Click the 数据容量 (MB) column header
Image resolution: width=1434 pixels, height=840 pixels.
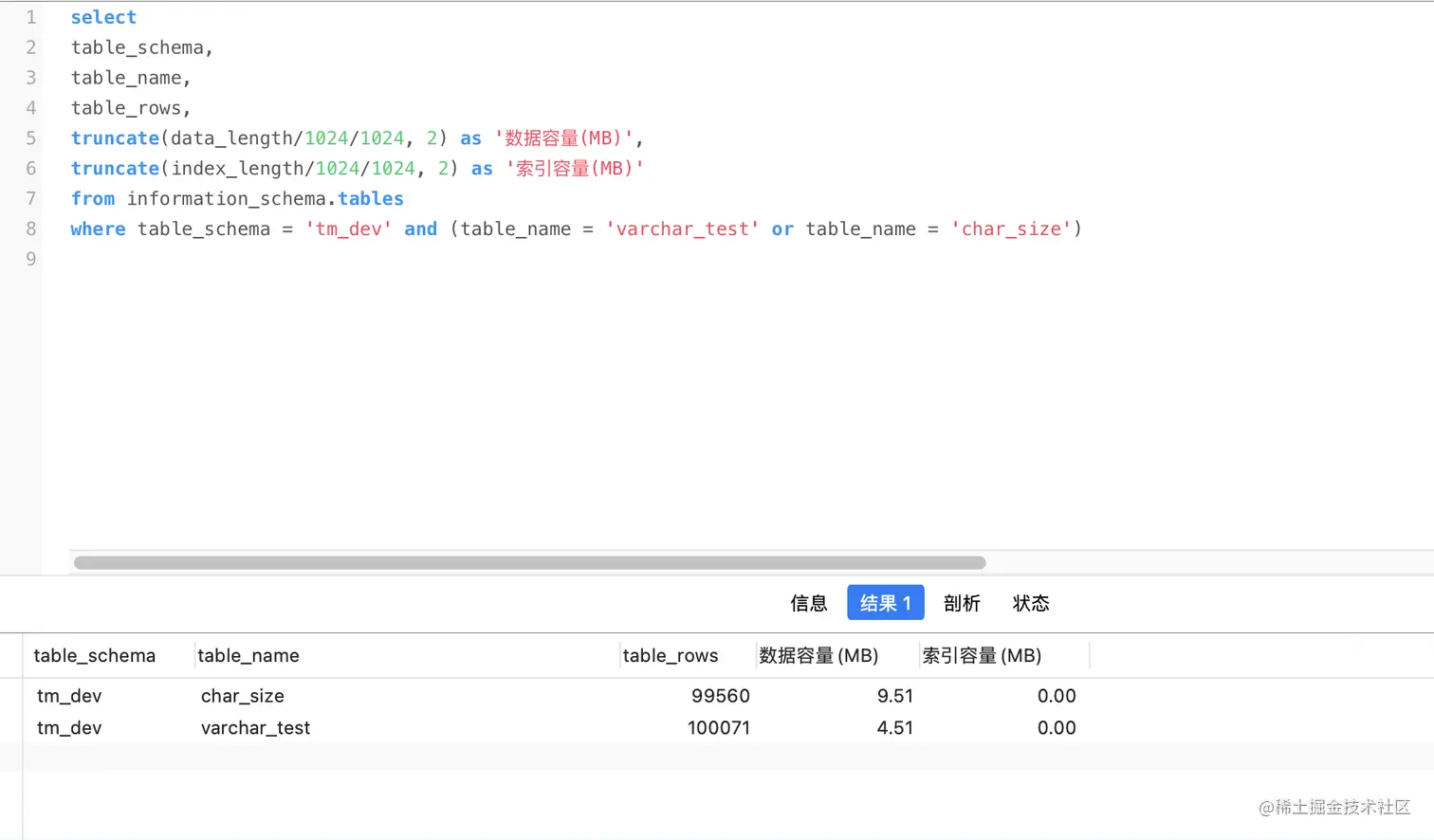[x=818, y=655]
